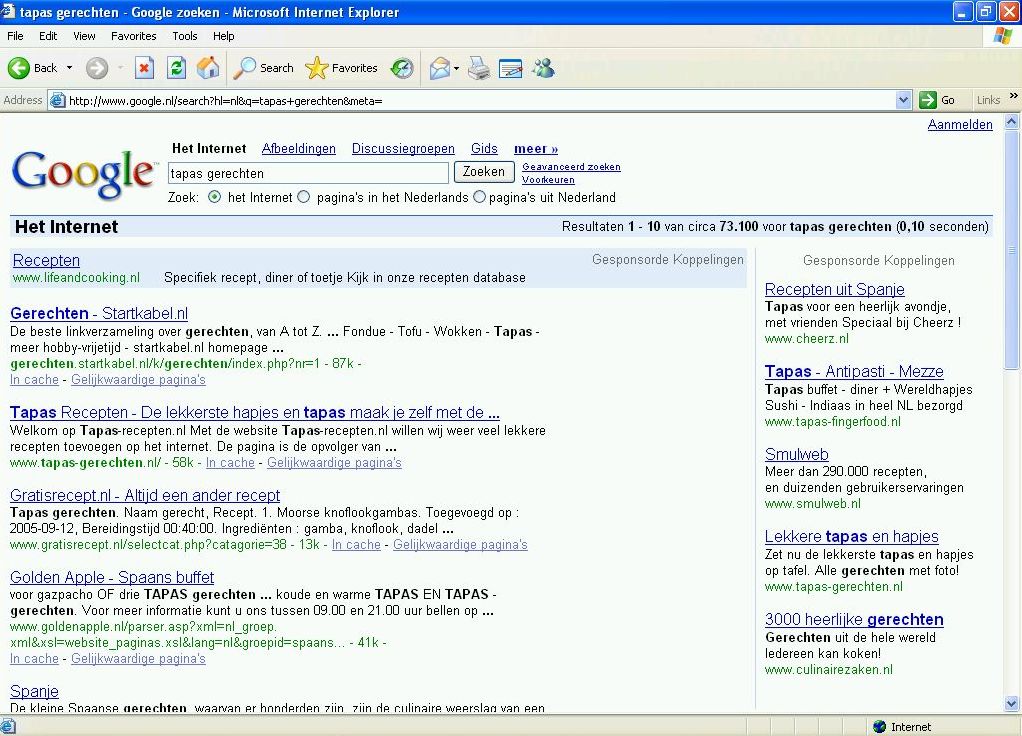Click the Edit page icon in toolbar
The width and height of the screenshot is (1022, 736).
point(510,68)
